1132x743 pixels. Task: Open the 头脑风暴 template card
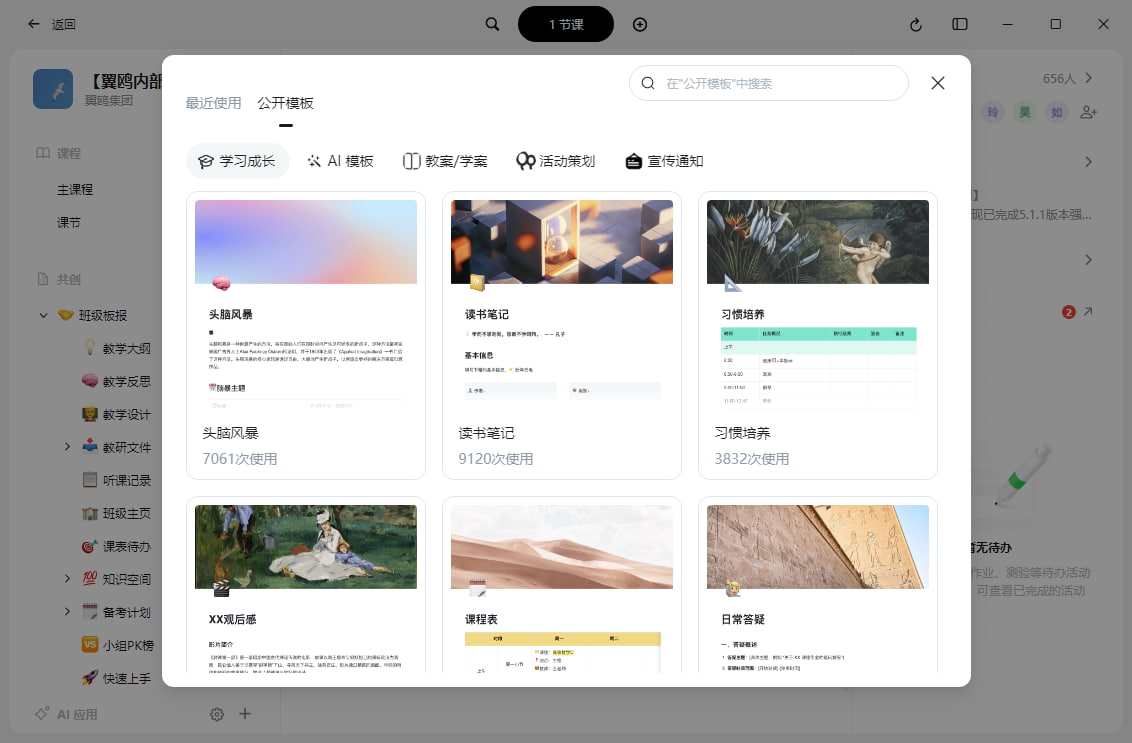pos(306,336)
